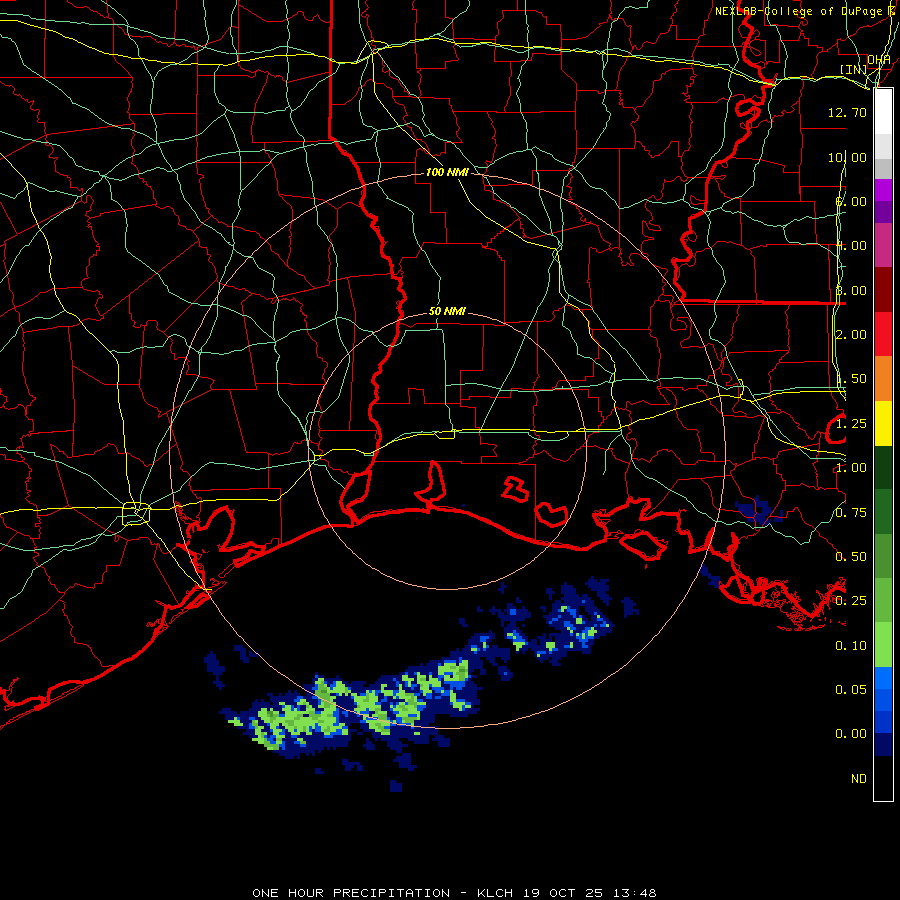Click the 0.75 legend value
This screenshot has width=900, height=900.
click(851, 513)
